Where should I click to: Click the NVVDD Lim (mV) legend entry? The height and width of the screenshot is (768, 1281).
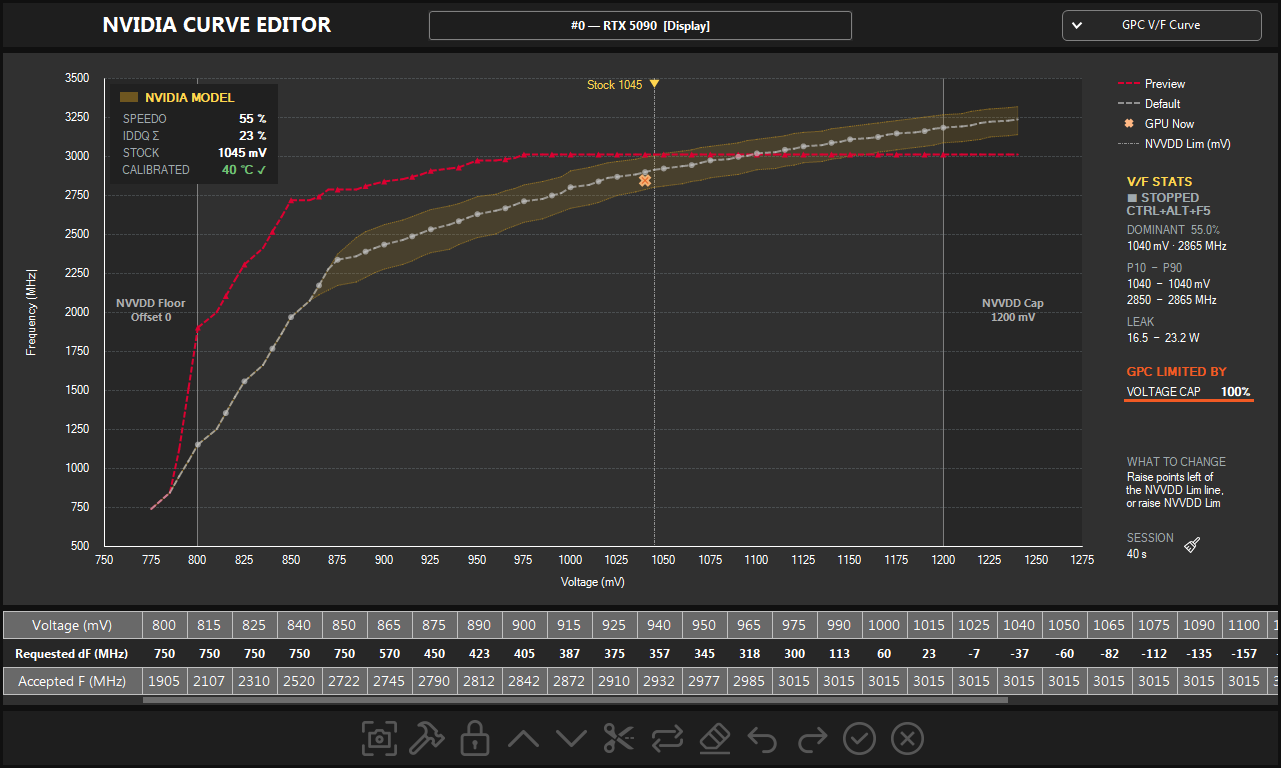(1174, 144)
